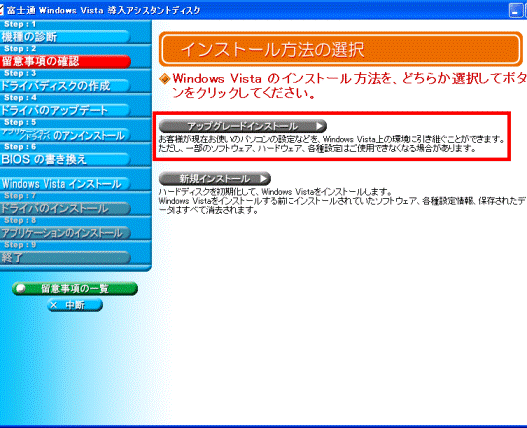
Task: Click the アップグレードインストール button
Action: click(243, 126)
